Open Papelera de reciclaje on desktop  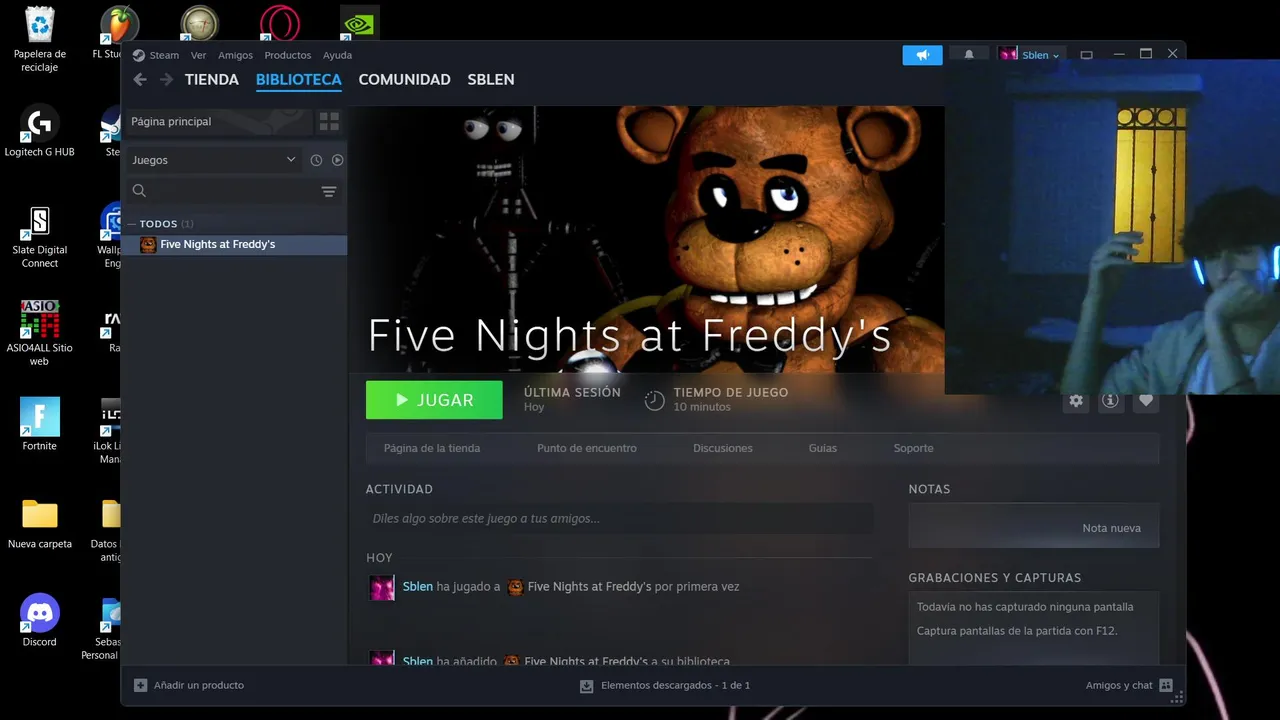tap(40, 40)
